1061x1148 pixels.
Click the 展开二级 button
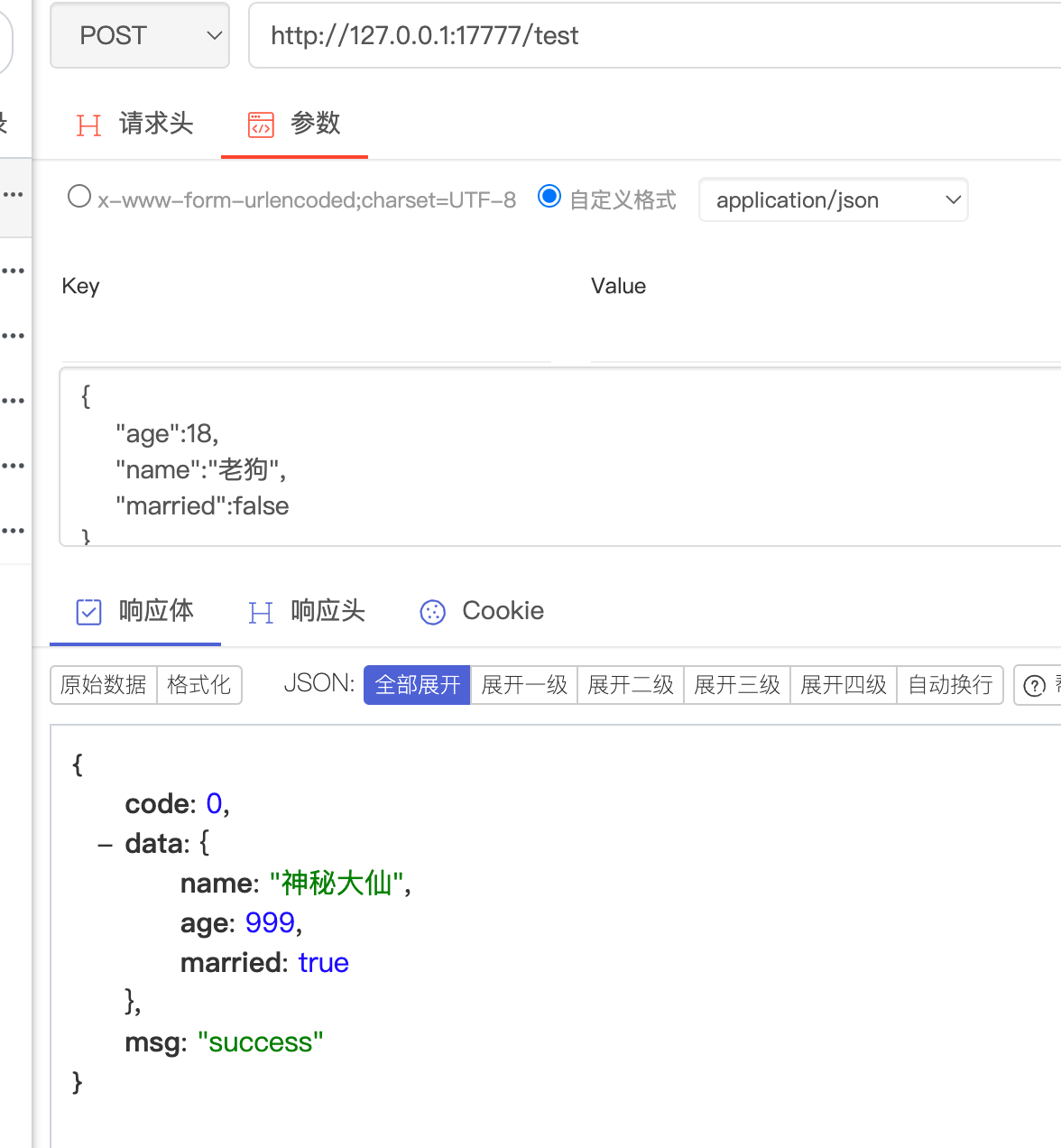tap(631, 685)
